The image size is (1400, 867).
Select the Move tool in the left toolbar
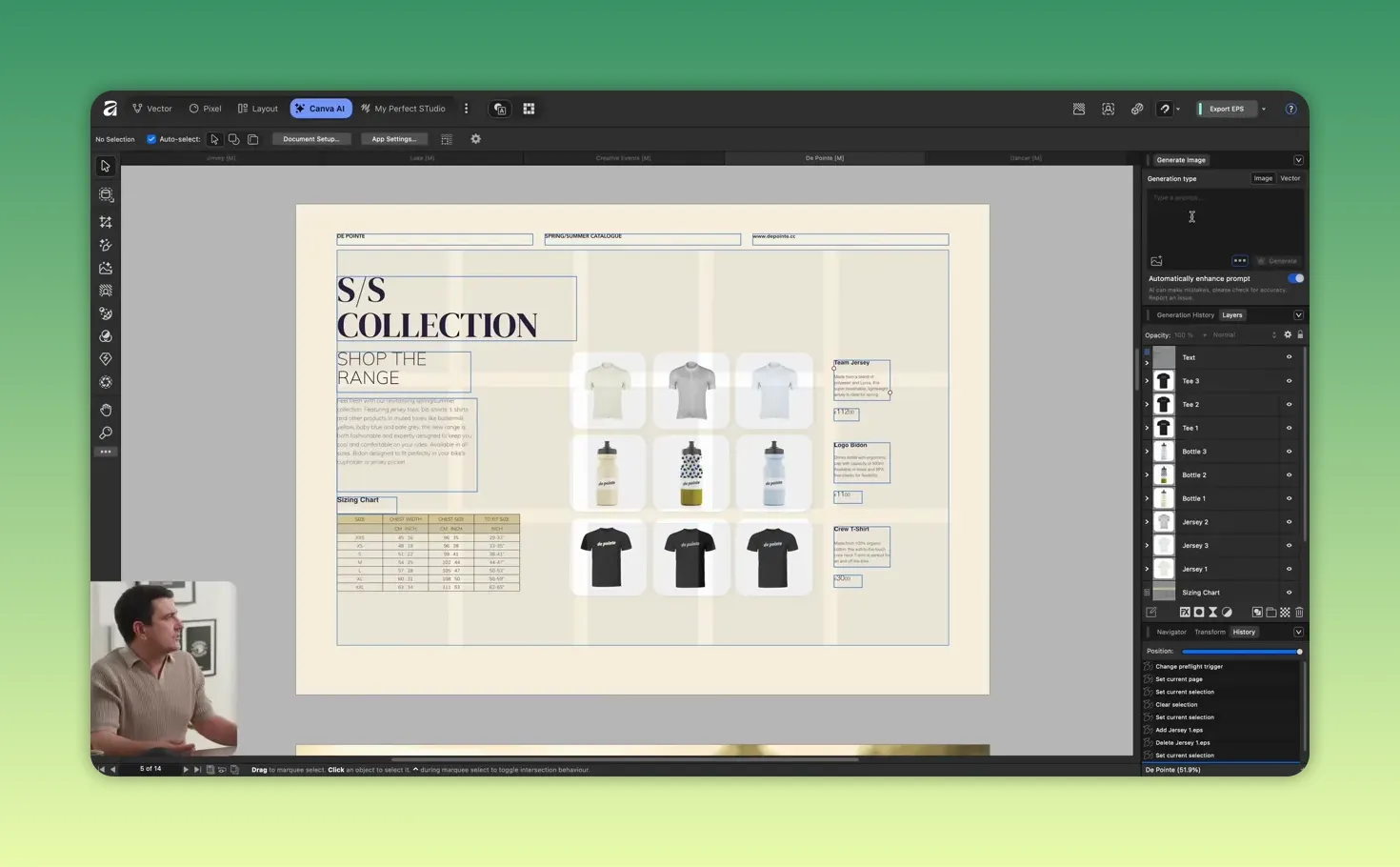105,166
